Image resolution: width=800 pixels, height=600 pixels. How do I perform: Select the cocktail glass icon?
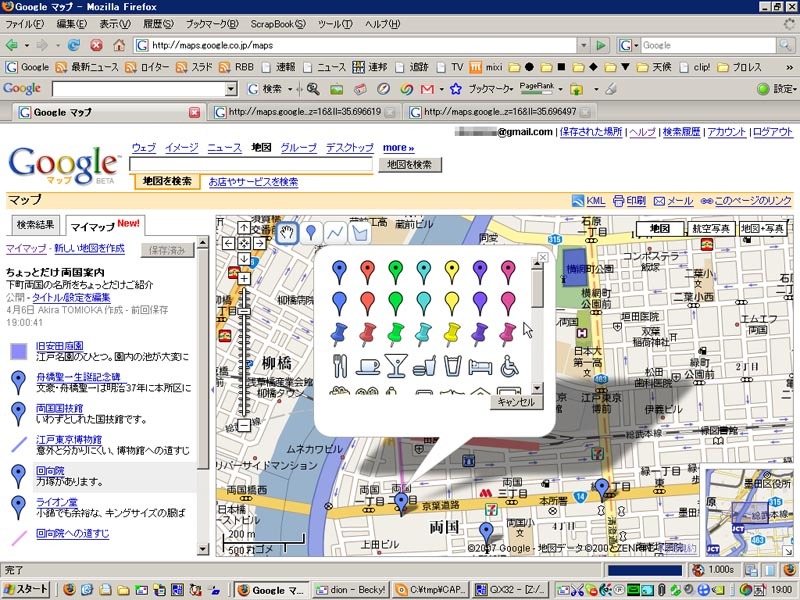click(396, 366)
